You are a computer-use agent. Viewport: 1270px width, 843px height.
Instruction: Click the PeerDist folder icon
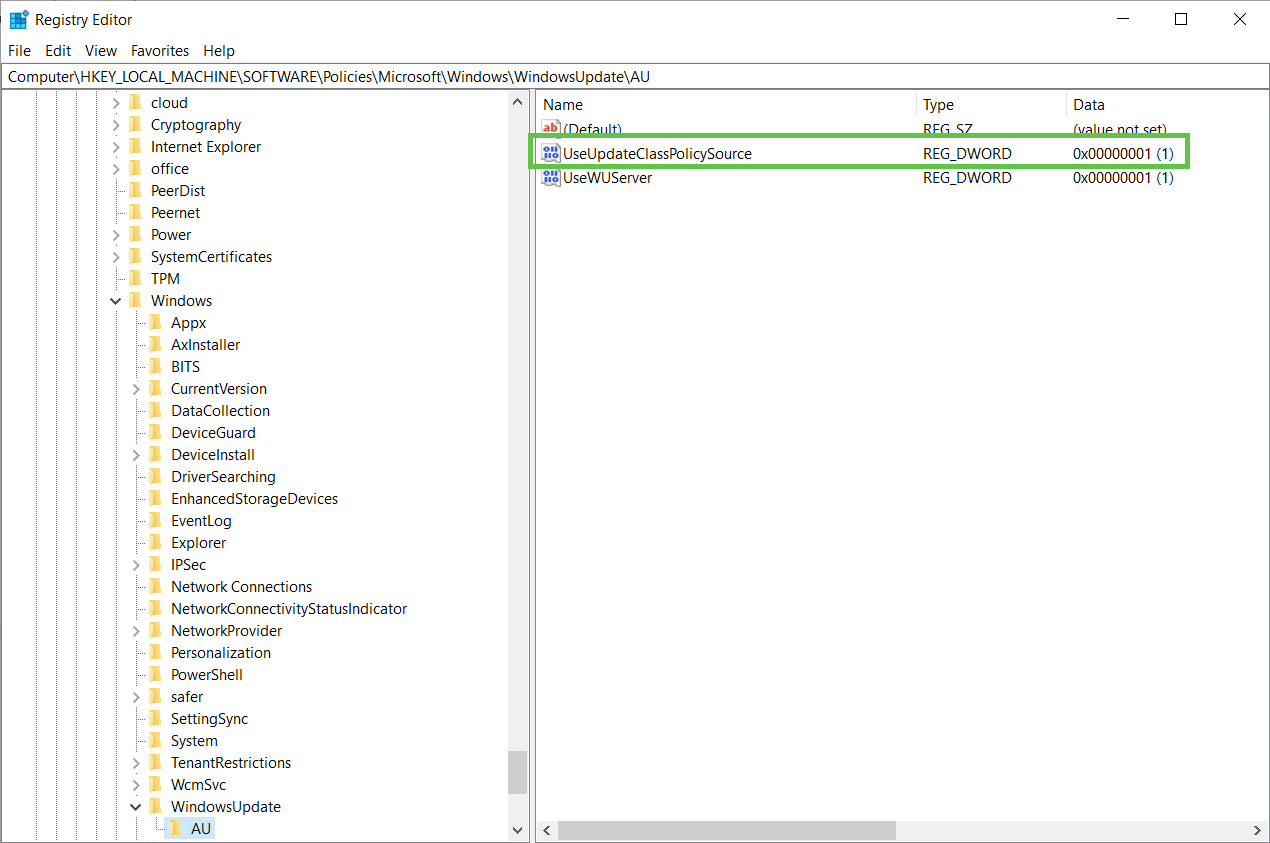135,190
